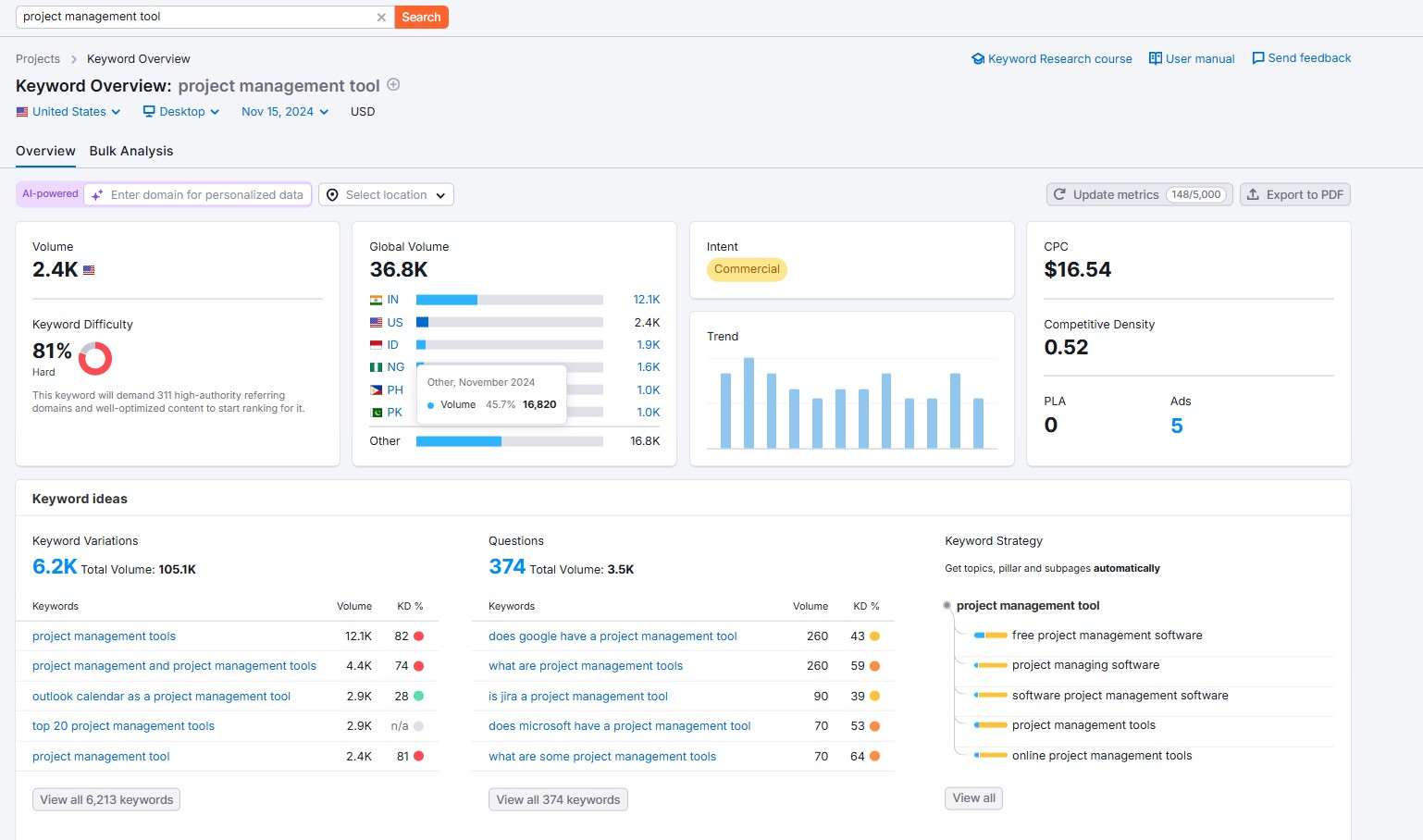Click the Other volume bar at 16.8K
This screenshot has height=840, width=1423.
(x=510, y=441)
